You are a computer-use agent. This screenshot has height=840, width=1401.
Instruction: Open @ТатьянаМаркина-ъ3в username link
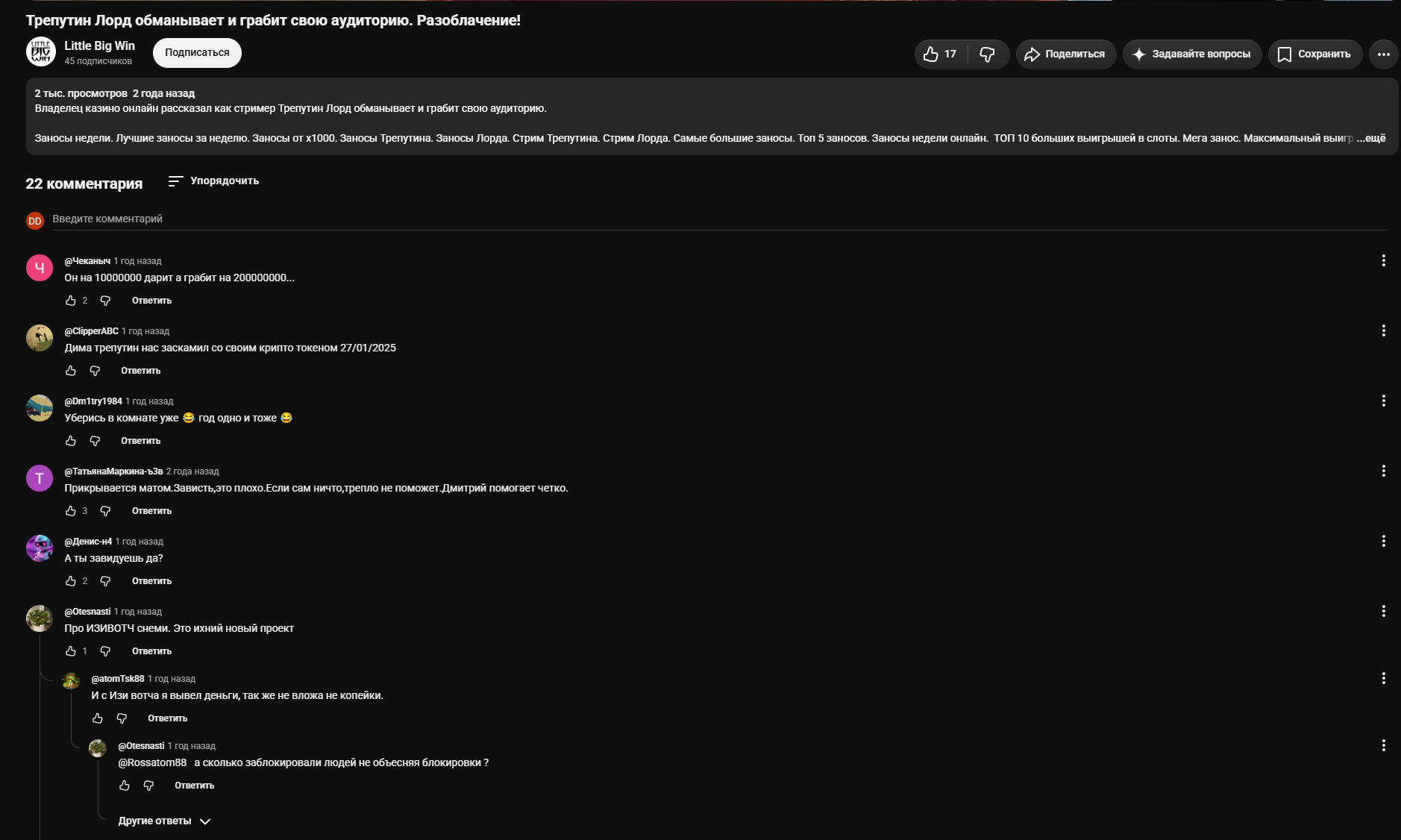[113, 471]
